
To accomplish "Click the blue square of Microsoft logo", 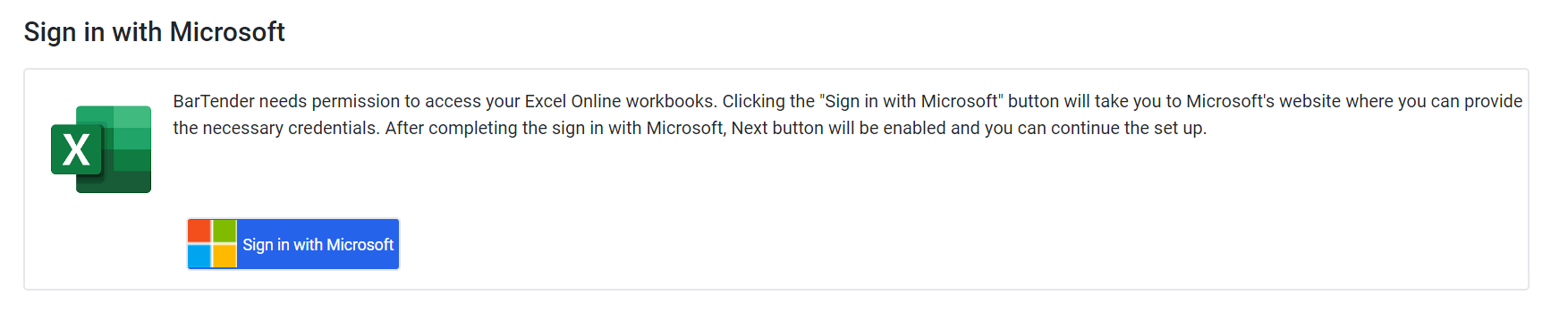I will click(199, 257).
